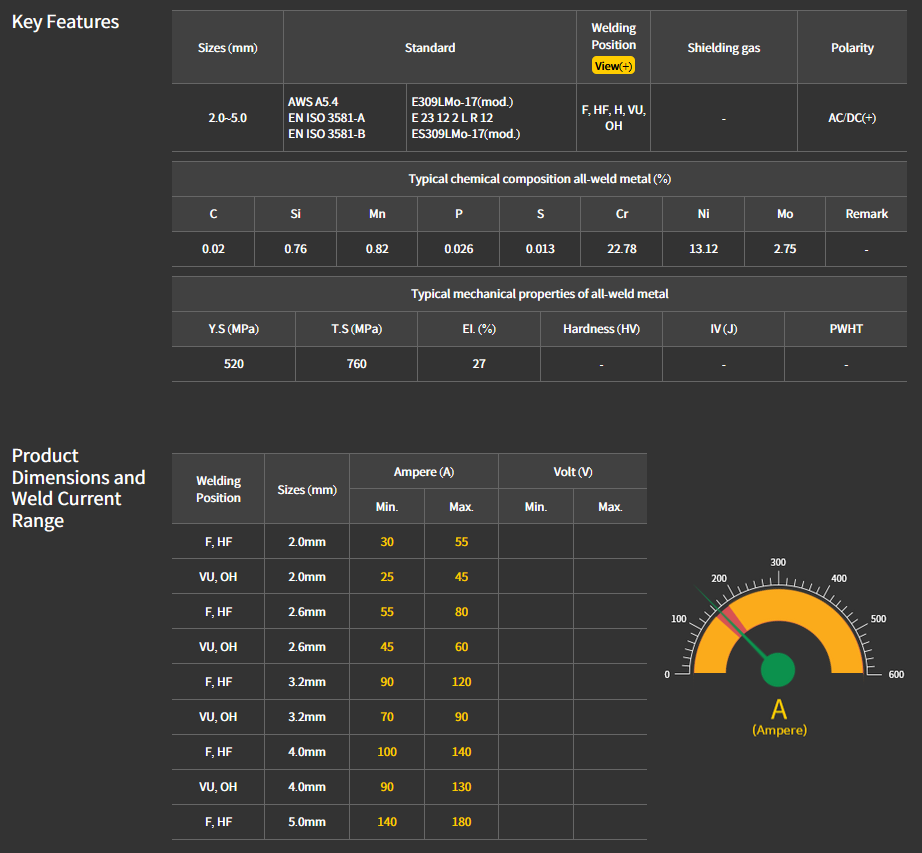Click the Volt (V) column header

572,472
